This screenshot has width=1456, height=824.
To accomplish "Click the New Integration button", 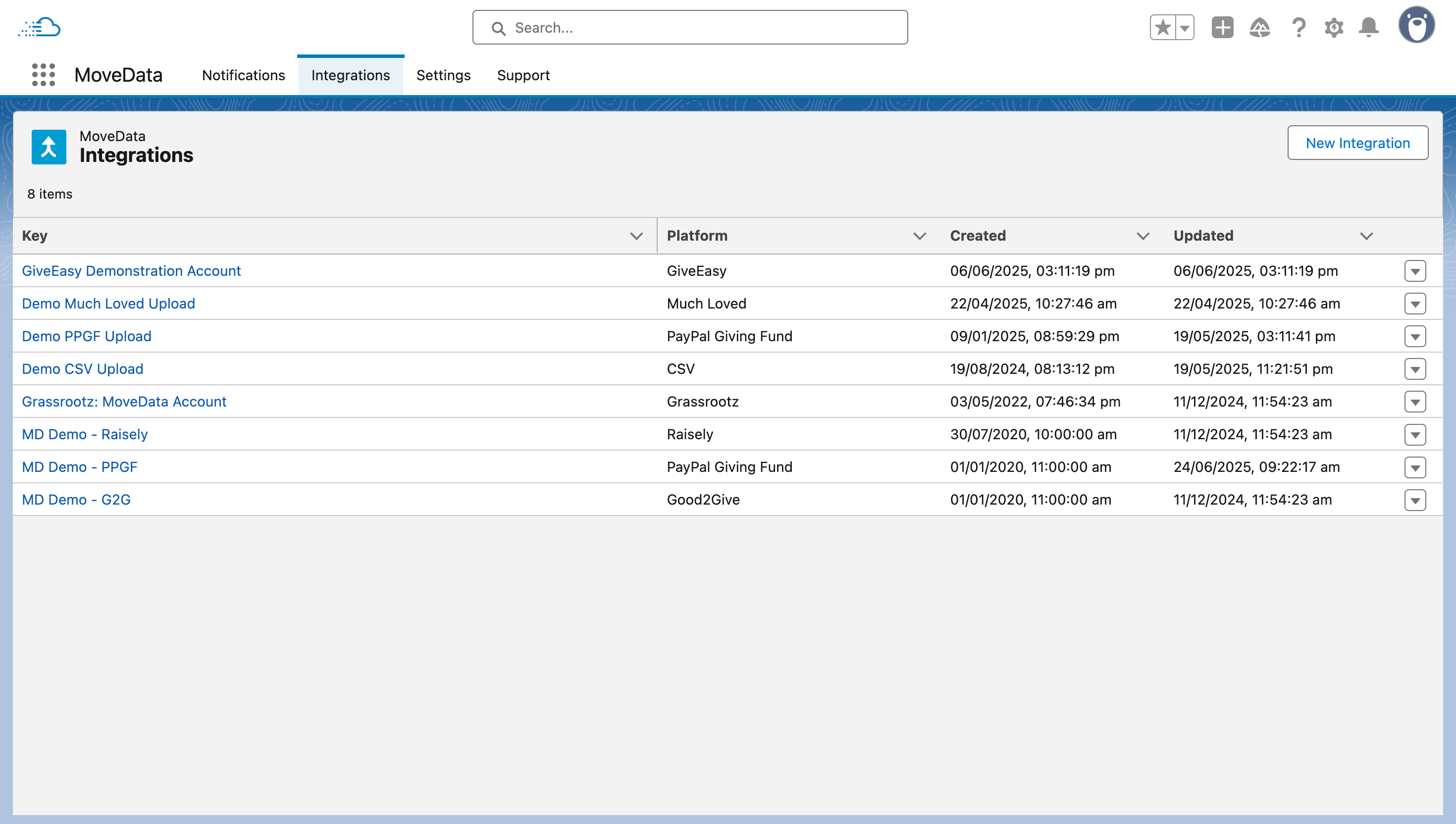I will click(1357, 143).
